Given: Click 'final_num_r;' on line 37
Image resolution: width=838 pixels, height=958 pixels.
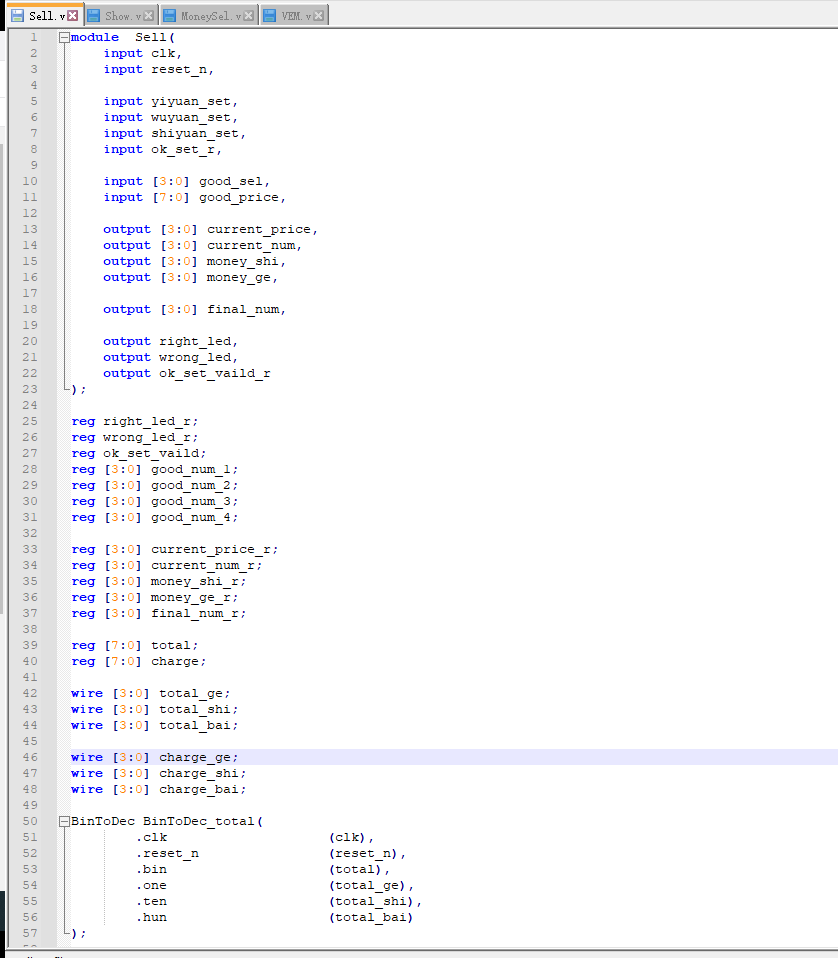Looking at the screenshot, I should click(x=198, y=613).
